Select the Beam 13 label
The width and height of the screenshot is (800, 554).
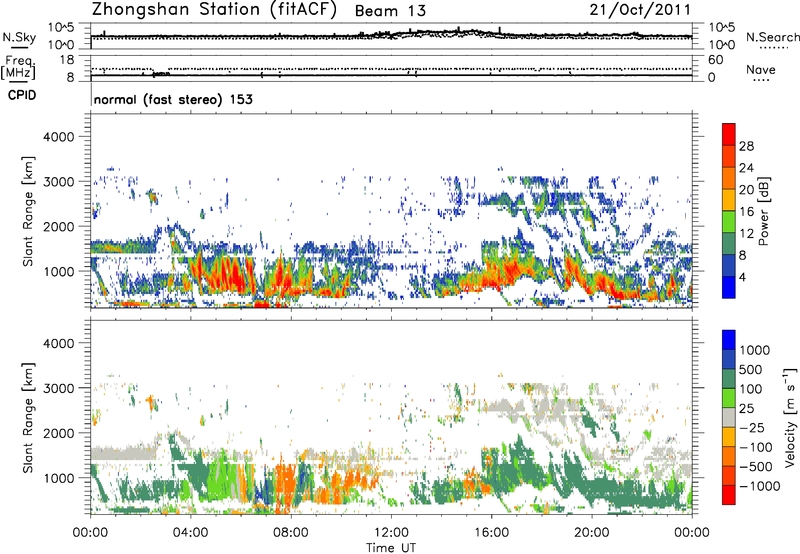(390, 11)
